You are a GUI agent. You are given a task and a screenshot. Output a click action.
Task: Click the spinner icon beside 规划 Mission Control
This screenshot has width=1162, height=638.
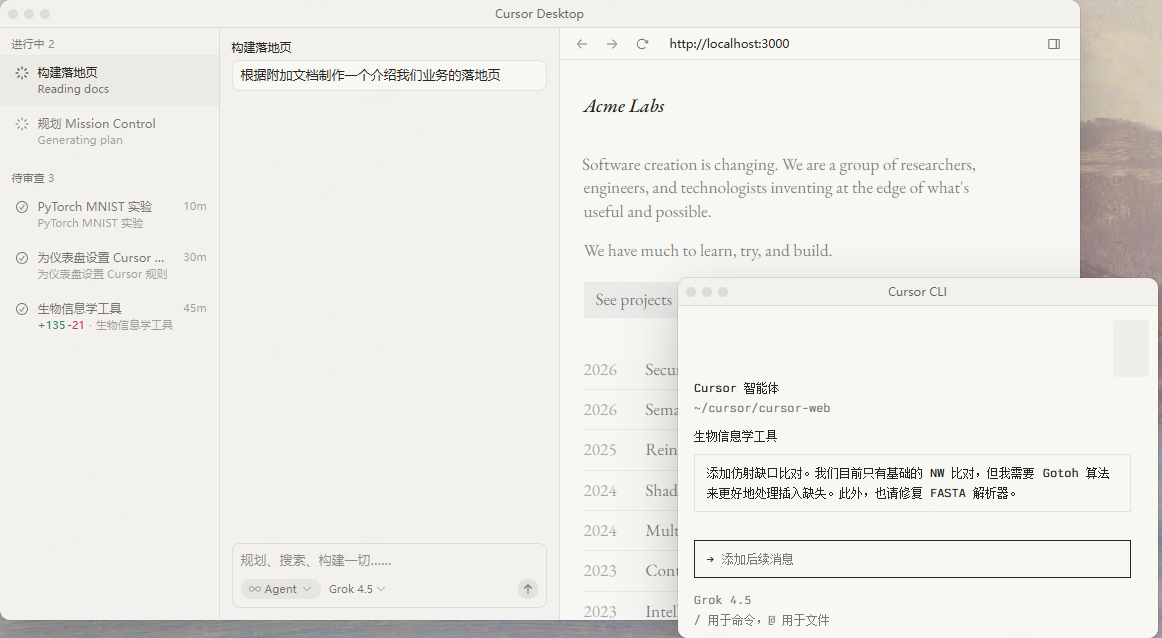[x=22, y=124]
